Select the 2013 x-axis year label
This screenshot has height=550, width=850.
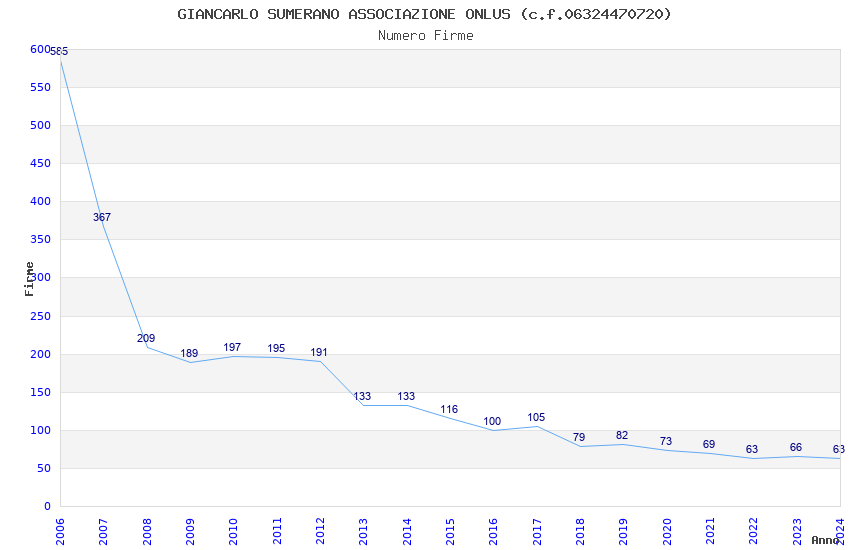click(363, 532)
